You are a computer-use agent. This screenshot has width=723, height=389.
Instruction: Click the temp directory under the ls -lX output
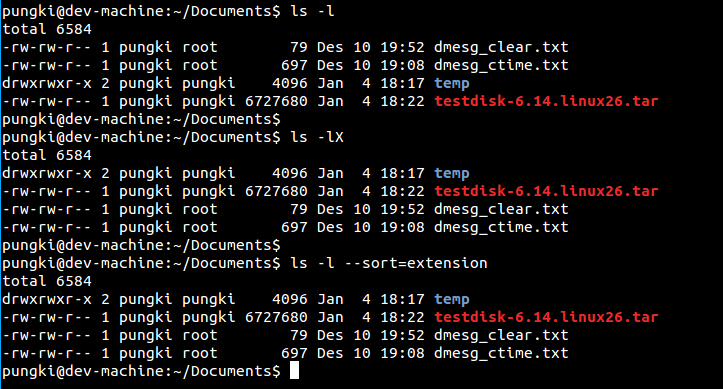(x=452, y=173)
